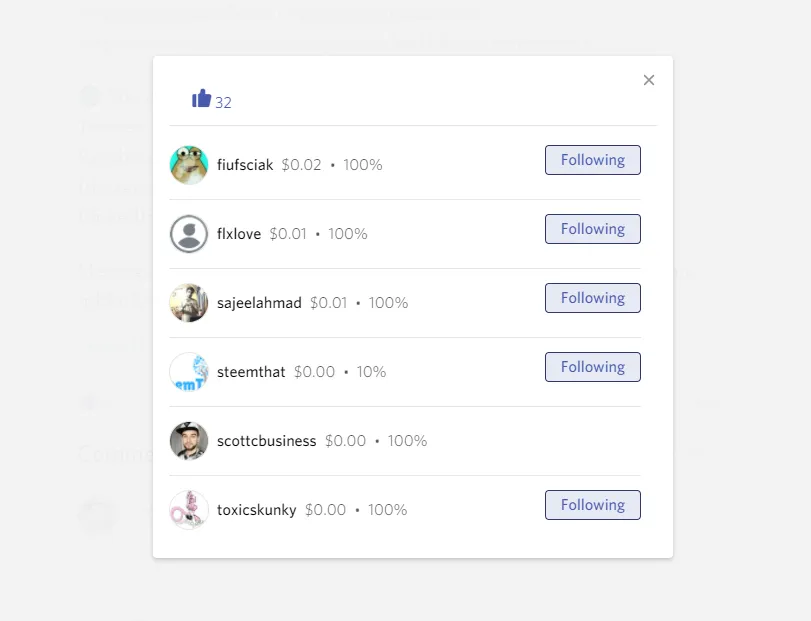Screen dimensions: 811x621
Task: Close the voters list dialog
Action: [649, 80]
